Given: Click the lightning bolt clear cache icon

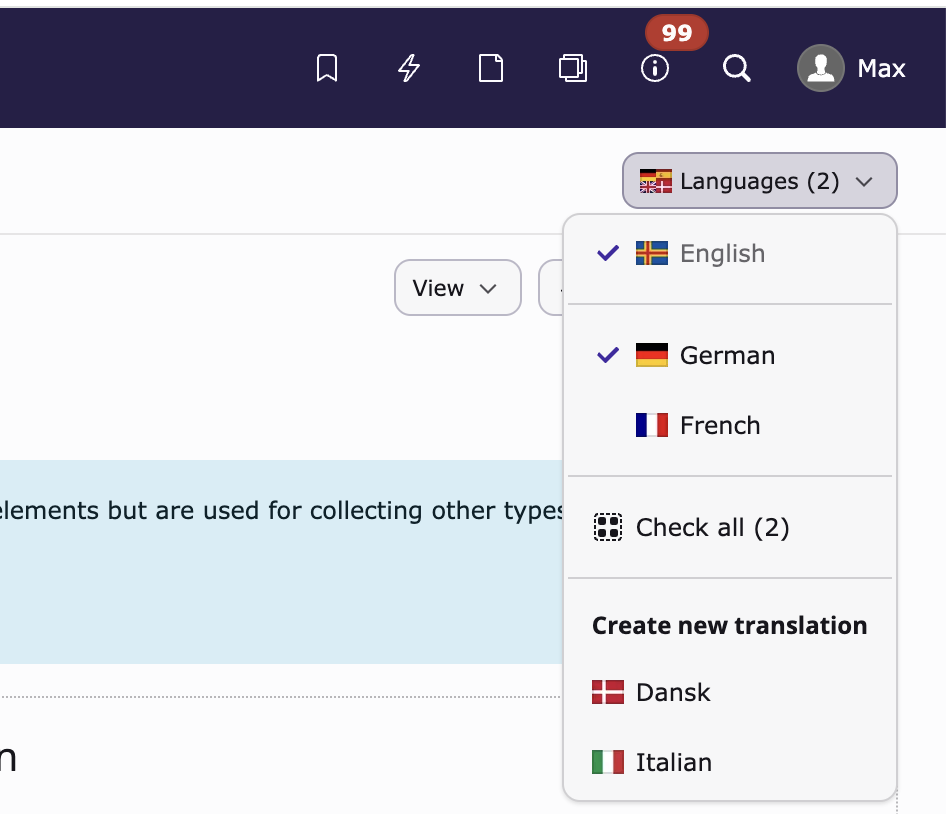Looking at the screenshot, I should tap(409, 68).
